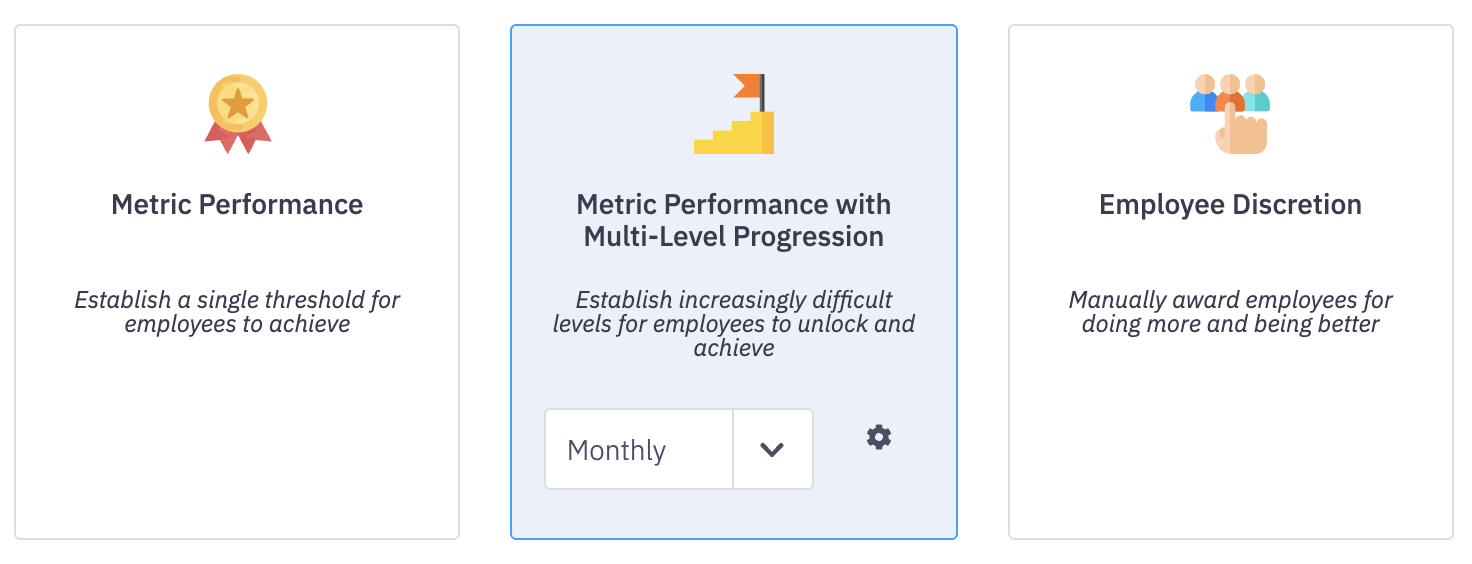The image size is (1472, 564).
Task: Click the "Metric Performance" heading text
Action: click(237, 205)
